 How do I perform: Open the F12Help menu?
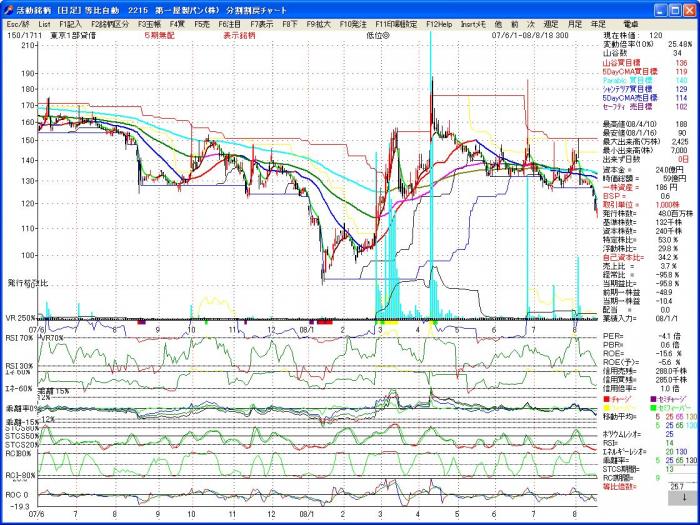(x=439, y=24)
